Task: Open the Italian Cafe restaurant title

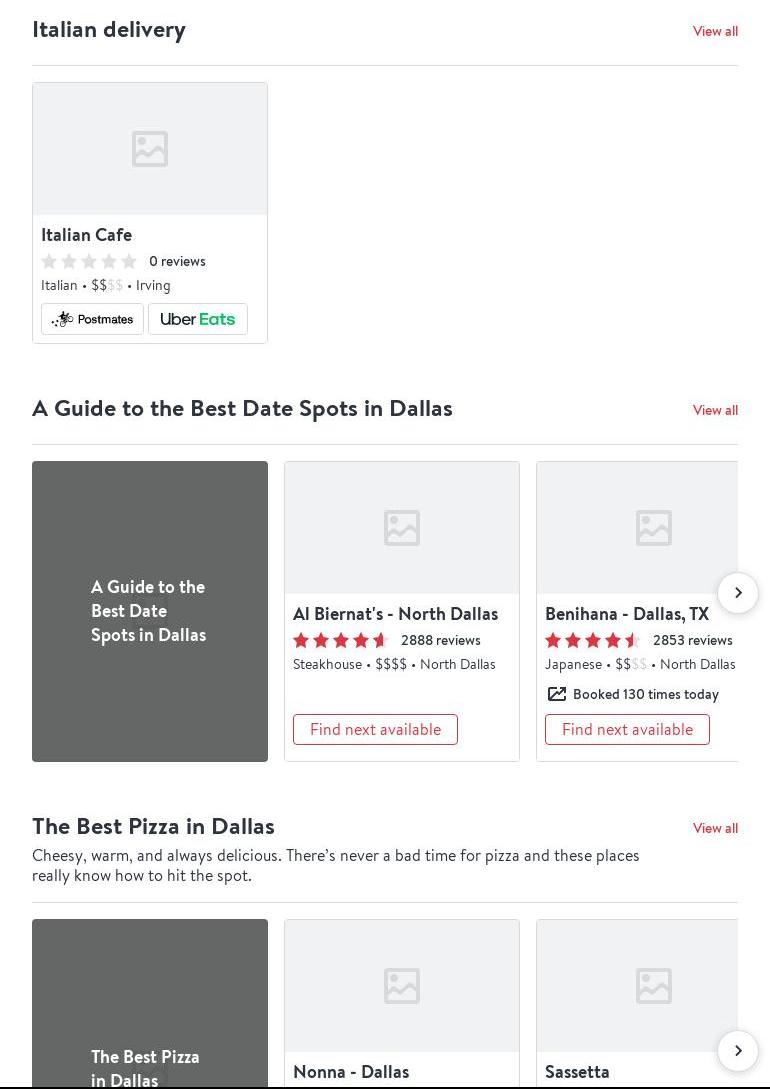Action: pyautogui.click(x=86, y=235)
